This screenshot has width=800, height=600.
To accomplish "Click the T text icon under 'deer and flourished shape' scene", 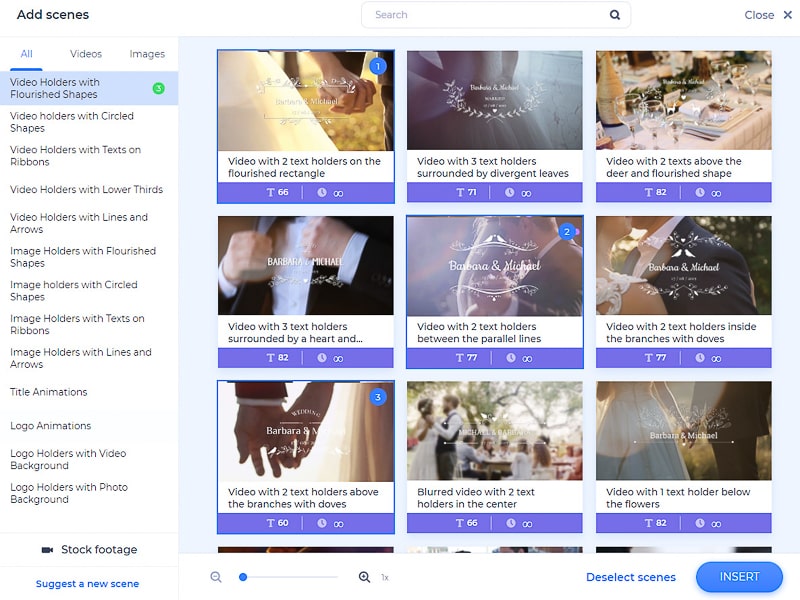I will [x=648, y=192].
